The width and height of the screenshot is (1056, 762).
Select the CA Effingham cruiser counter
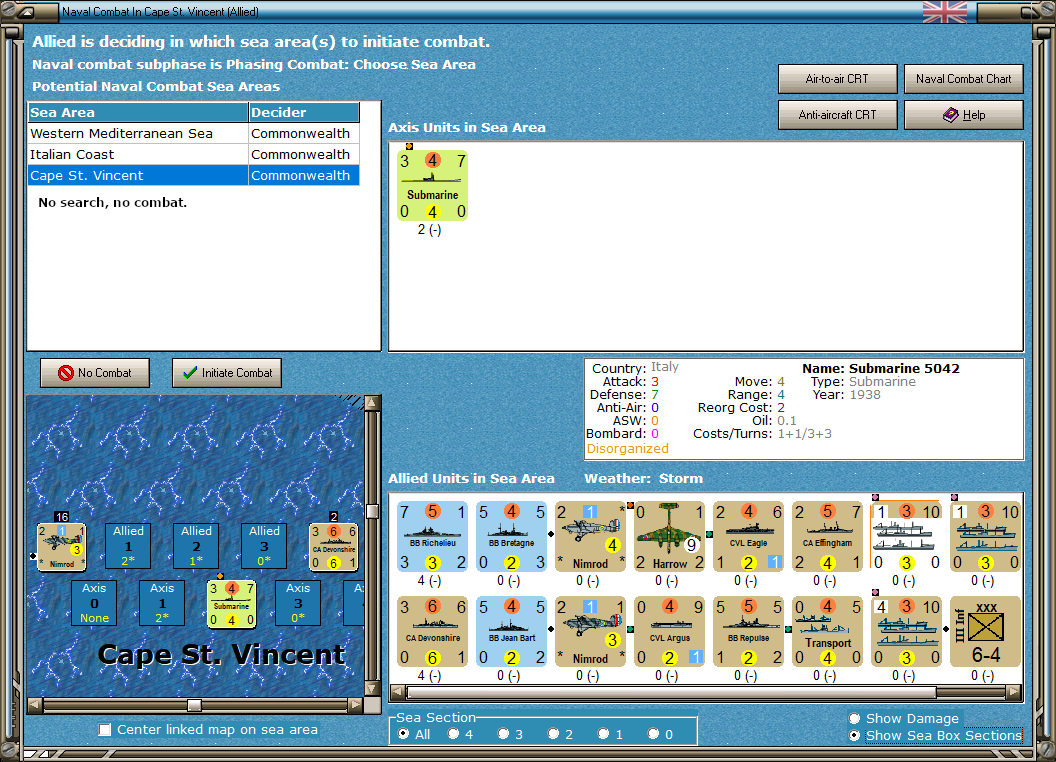click(x=828, y=536)
